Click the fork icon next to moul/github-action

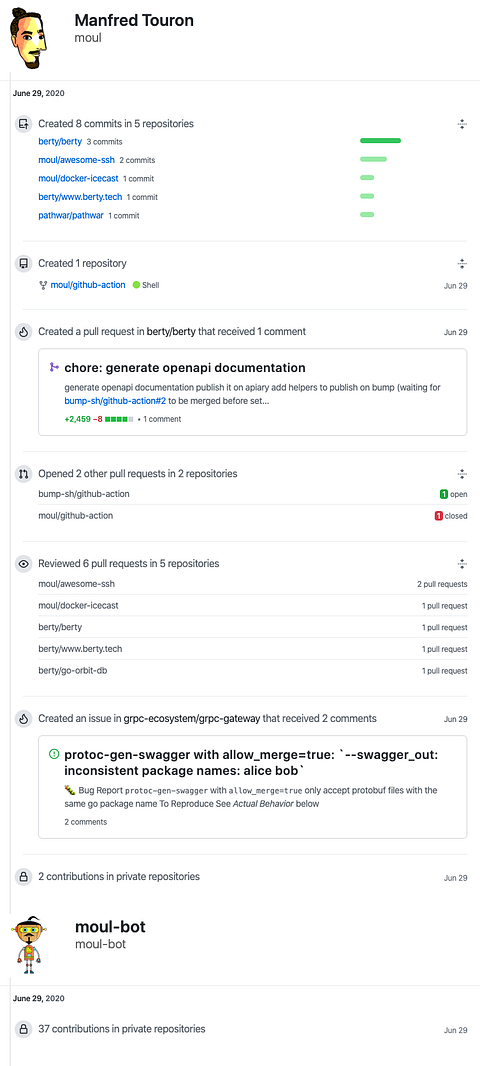(44, 286)
